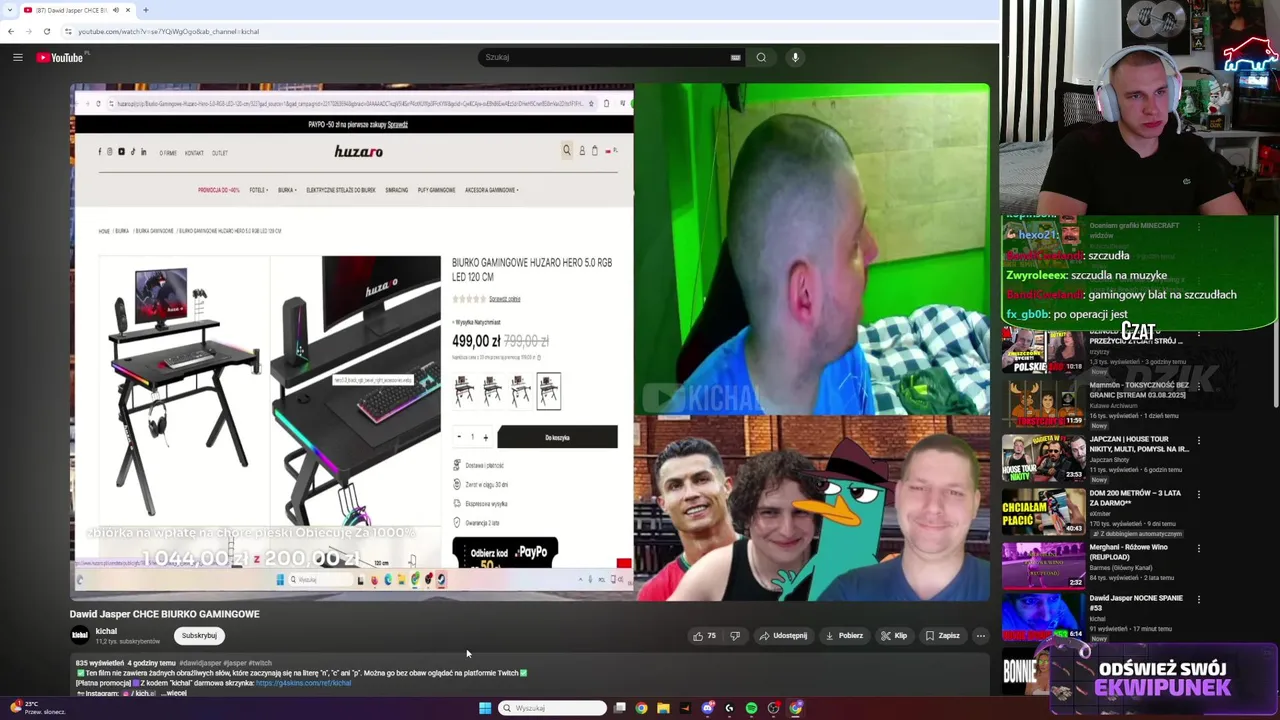The image size is (1280, 720).
Task: Open File Explorer from taskbar
Action: click(663, 708)
